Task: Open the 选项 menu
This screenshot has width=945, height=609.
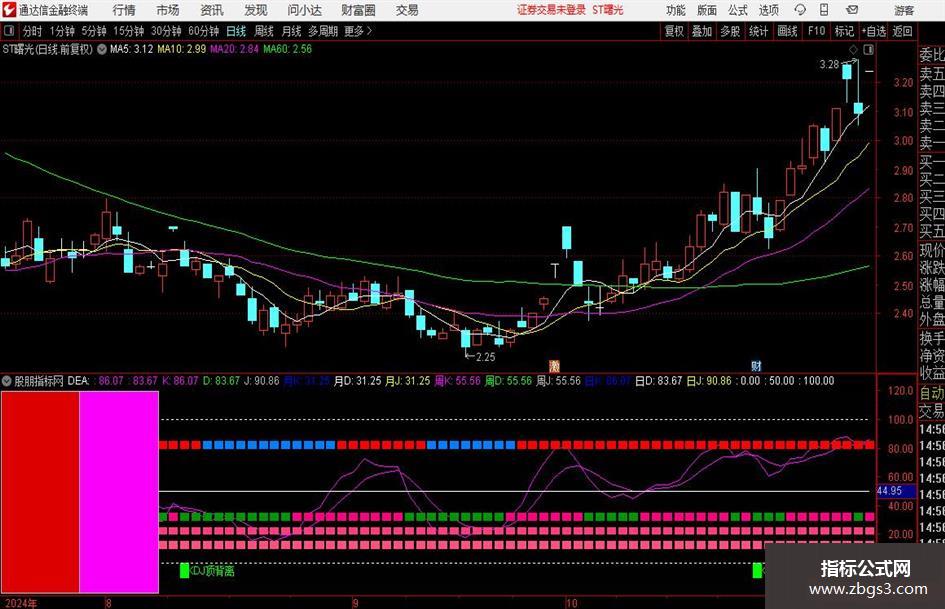Action: coord(768,10)
